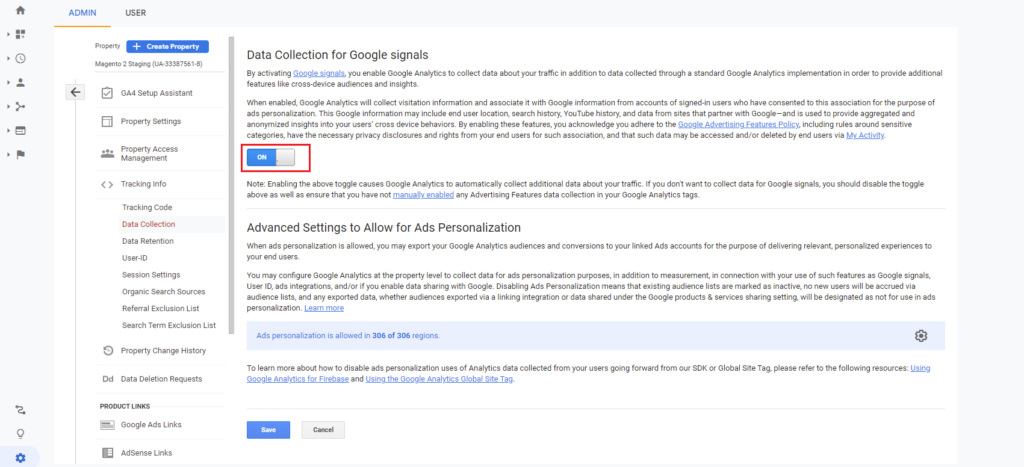The height and width of the screenshot is (467, 1024).
Task: Follow the My Activity link
Action: [865, 136]
